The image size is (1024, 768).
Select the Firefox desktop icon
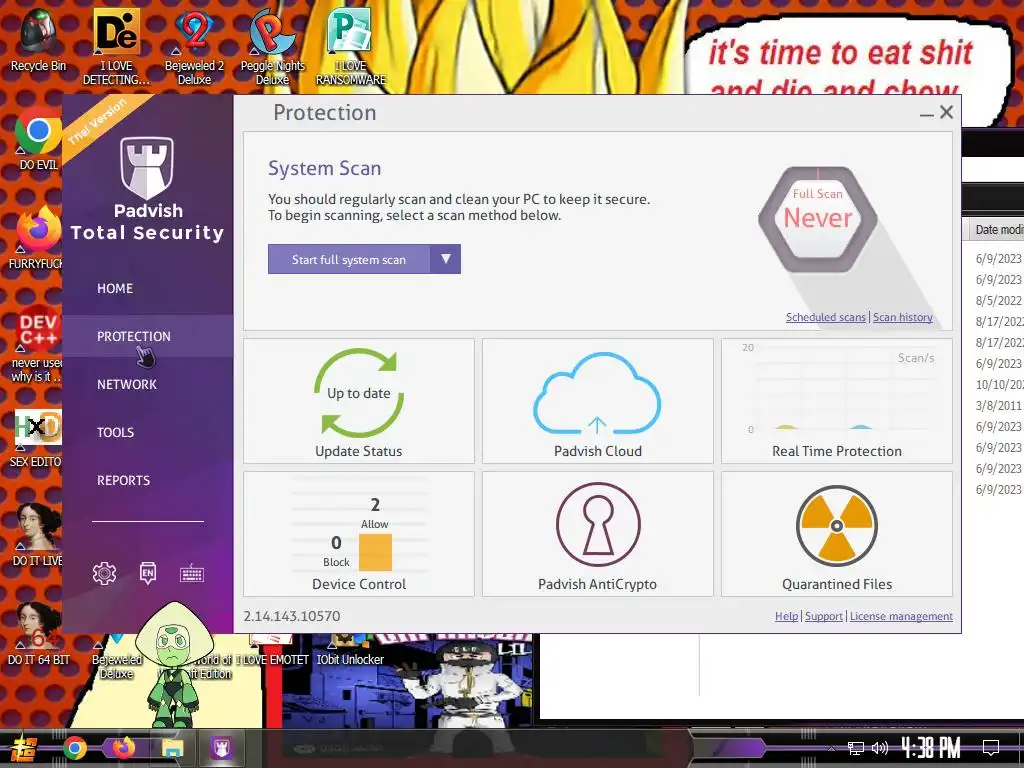click(37, 238)
